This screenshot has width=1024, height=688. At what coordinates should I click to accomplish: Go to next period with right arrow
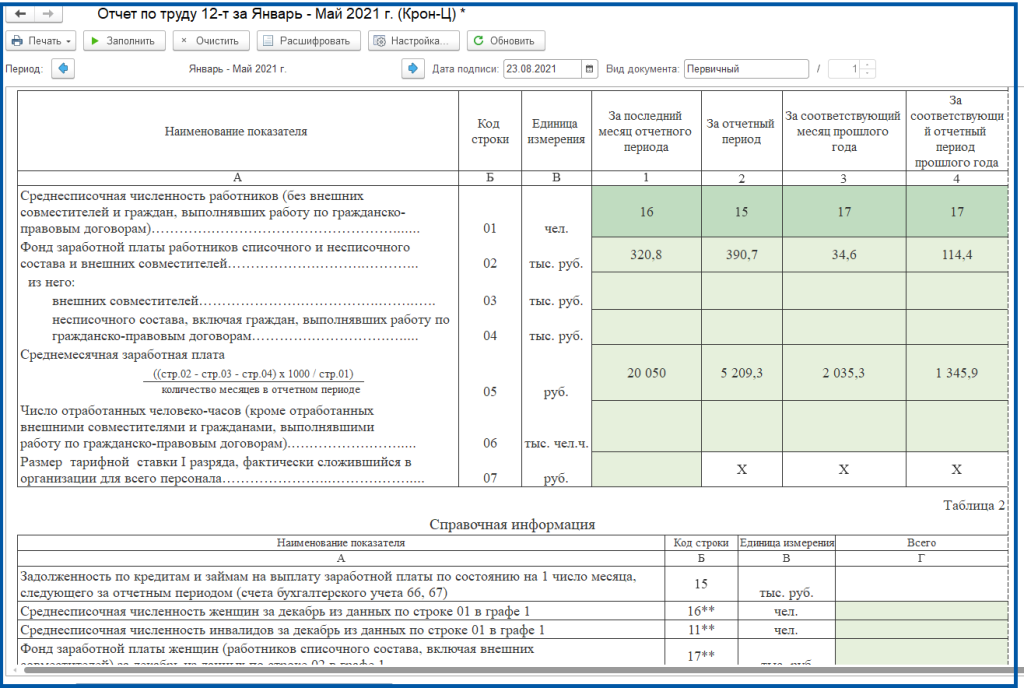tap(412, 69)
